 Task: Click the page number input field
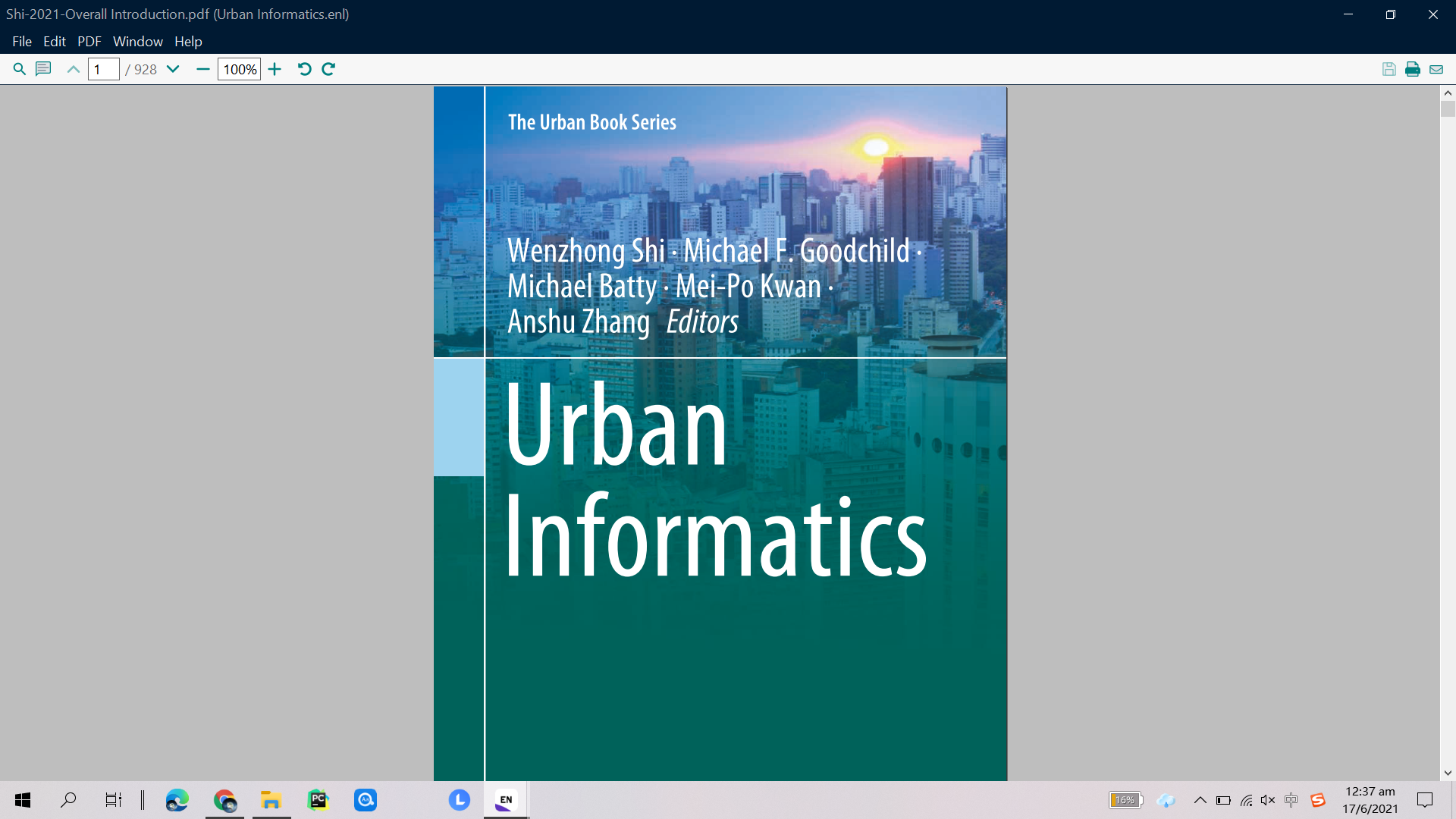click(104, 69)
